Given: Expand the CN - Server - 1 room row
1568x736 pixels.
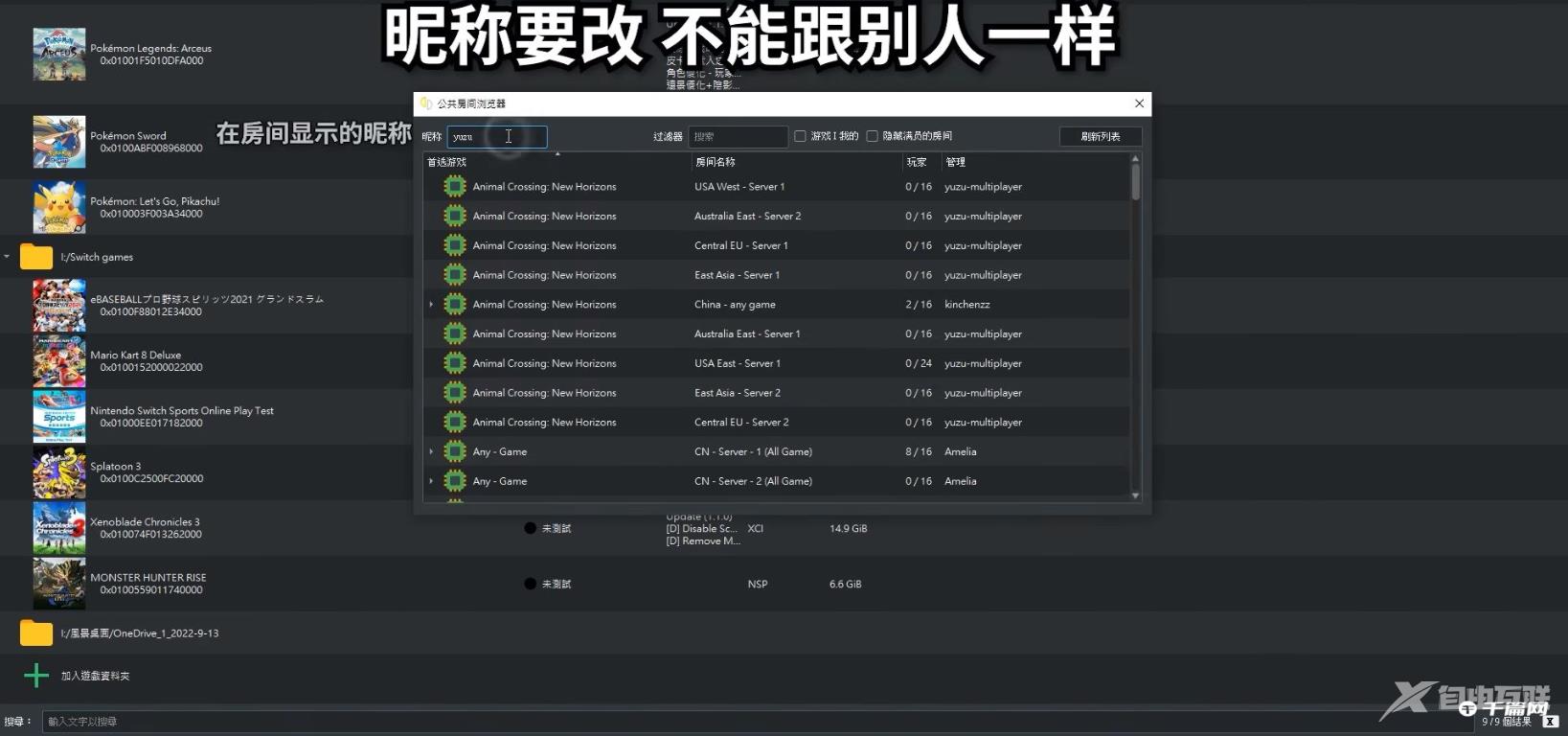Looking at the screenshot, I should pyautogui.click(x=431, y=451).
